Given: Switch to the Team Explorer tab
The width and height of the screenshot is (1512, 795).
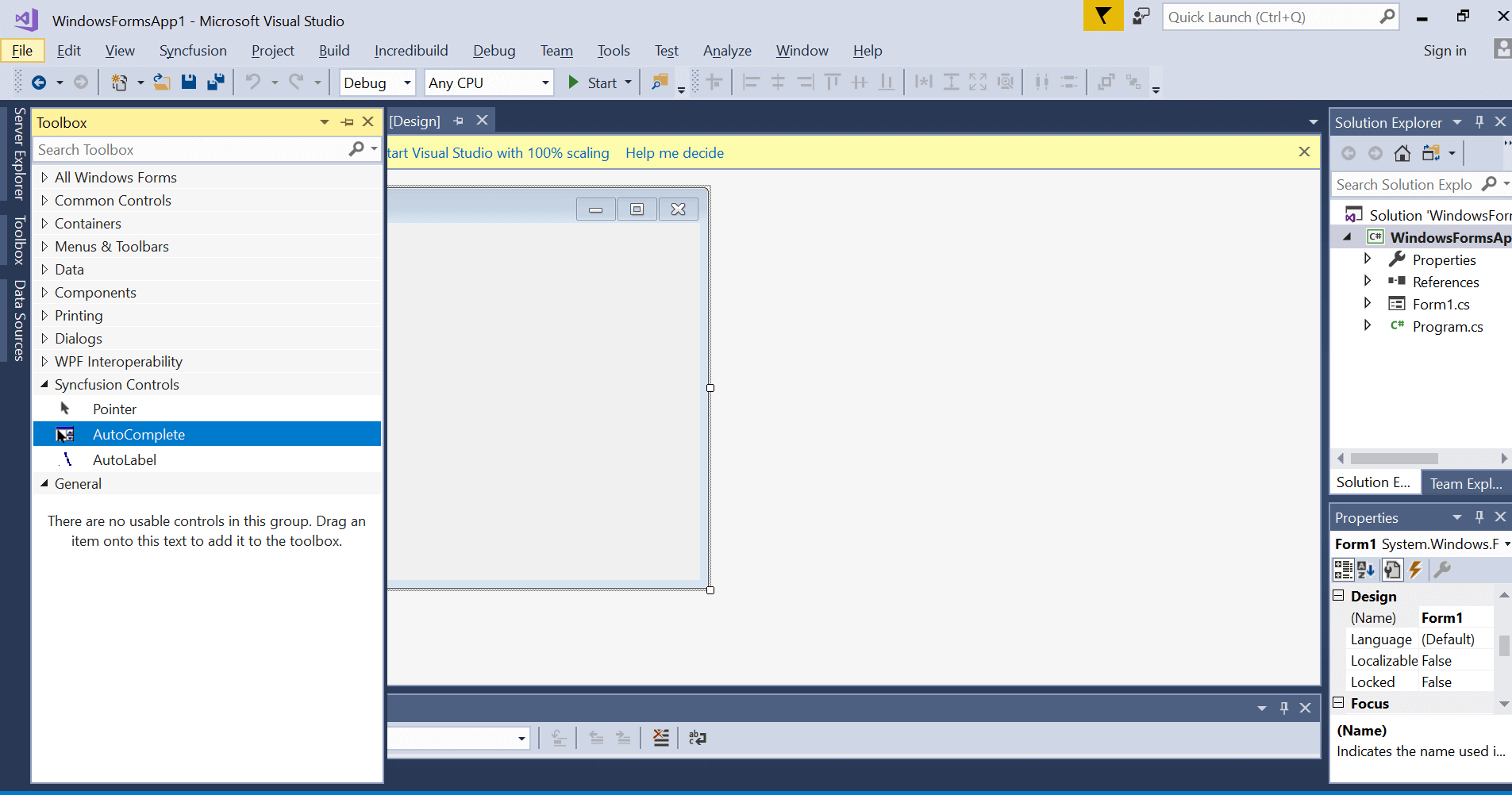Looking at the screenshot, I should [x=1465, y=483].
